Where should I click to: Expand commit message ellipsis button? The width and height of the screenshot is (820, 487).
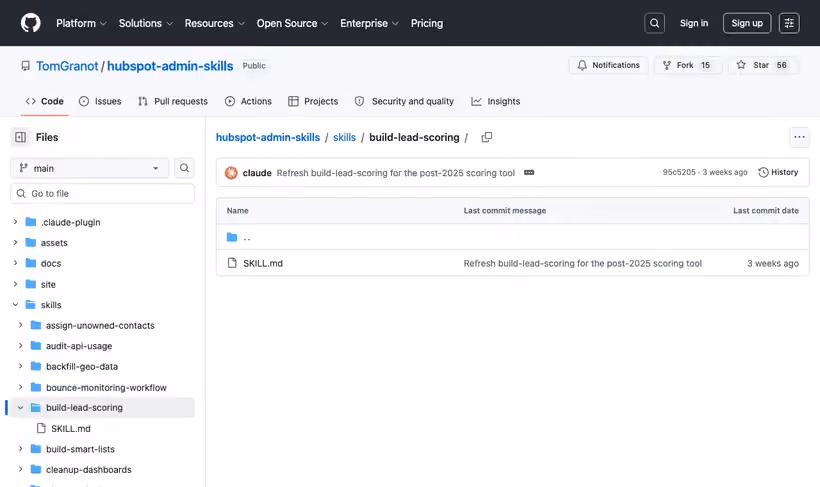coord(529,173)
